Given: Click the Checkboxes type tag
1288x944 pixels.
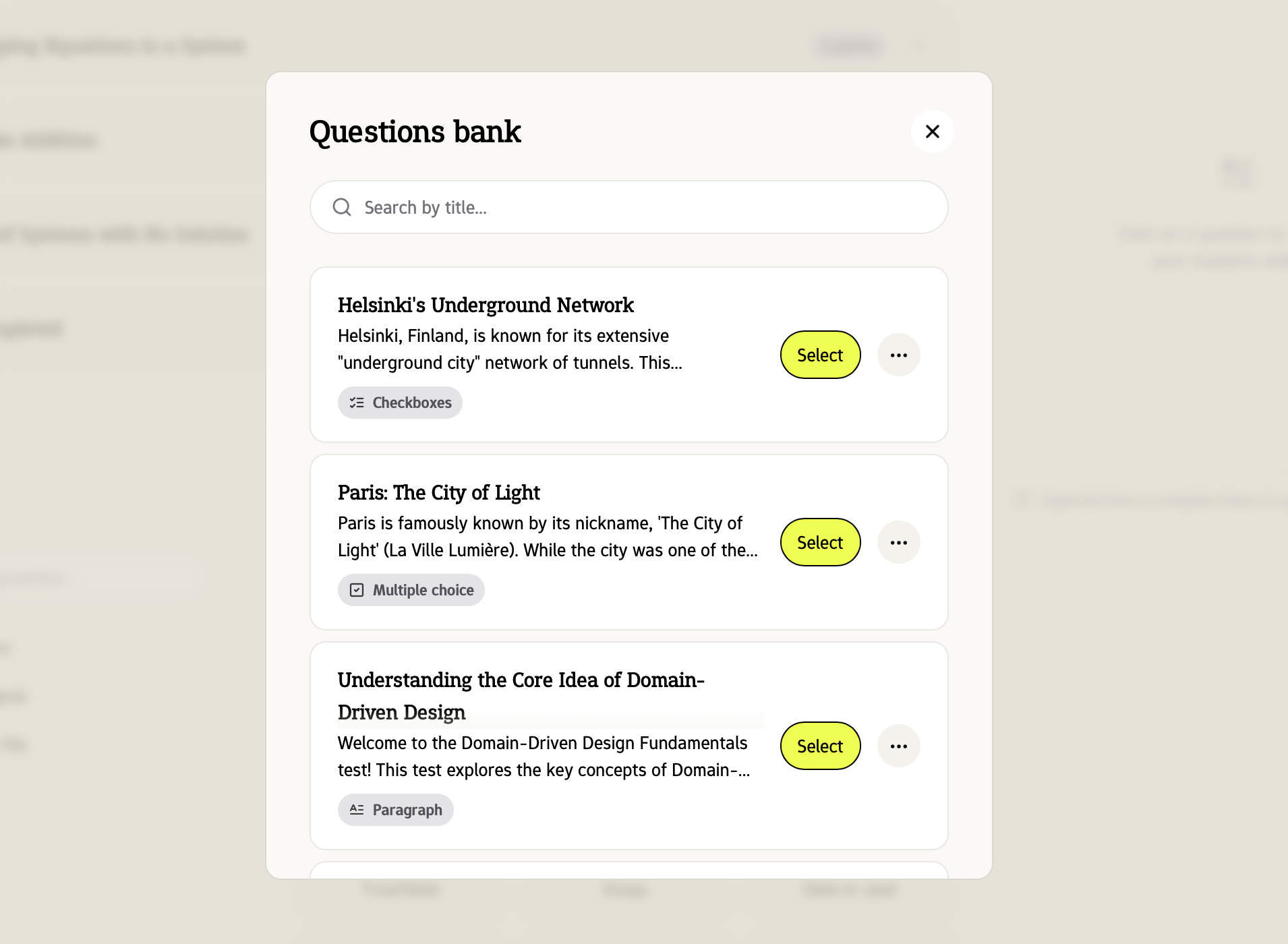Looking at the screenshot, I should (x=400, y=403).
